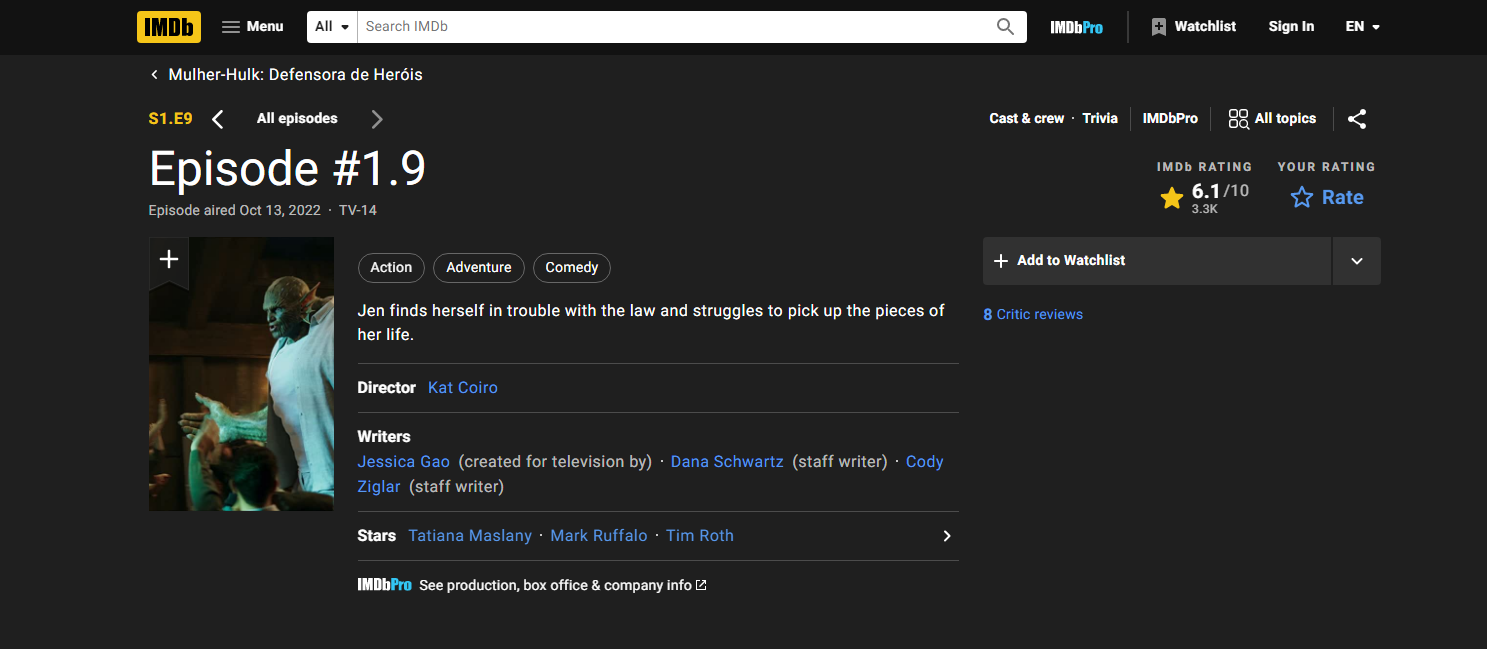Viewport: 1487px width, 649px height.
Task: Click the S1.E9 episode label
Action: (171, 119)
